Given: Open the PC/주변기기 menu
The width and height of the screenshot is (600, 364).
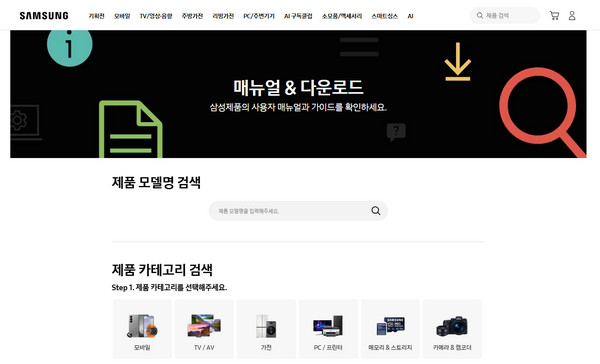Looking at the screenshot, I should coord(259,16).
